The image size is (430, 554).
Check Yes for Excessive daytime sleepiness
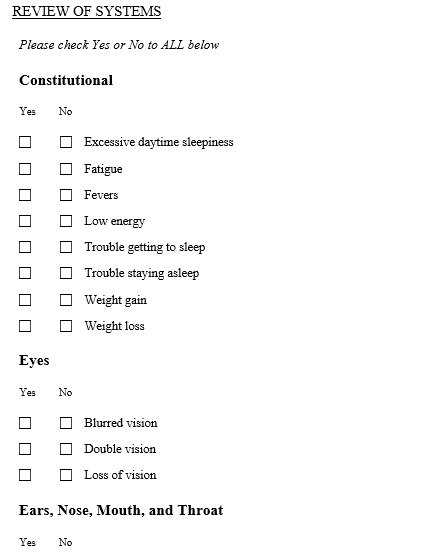pos(25,142)
